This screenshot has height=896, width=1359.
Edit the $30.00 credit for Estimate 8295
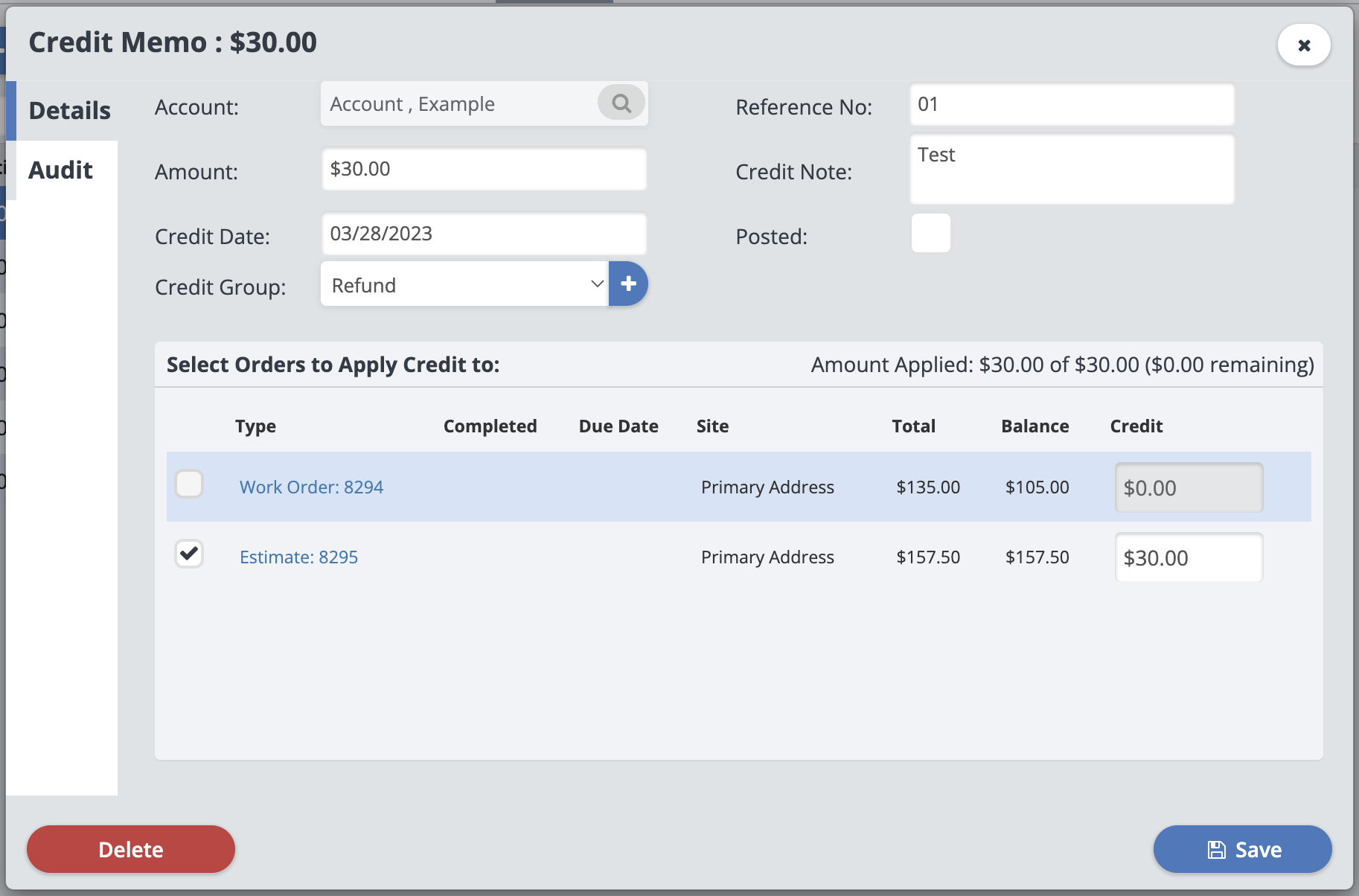pyautogui.click(x=1189, y=558)
